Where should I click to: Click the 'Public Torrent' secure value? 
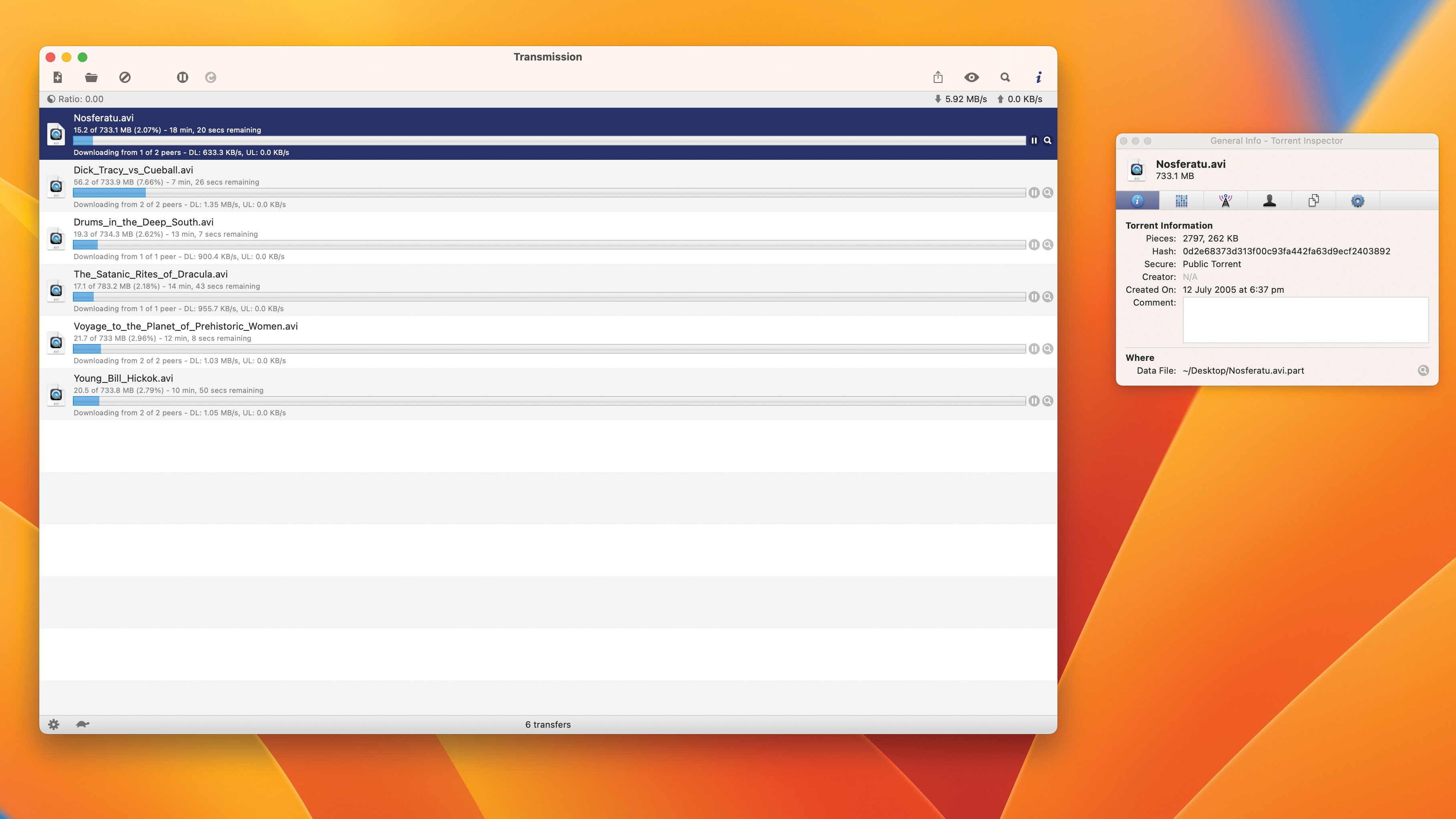pos(1212,264)
